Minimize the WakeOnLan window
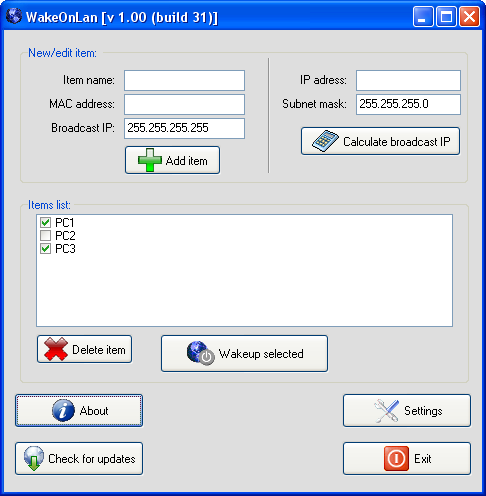This screenshot has height=496, width=486. coord(423,16)
